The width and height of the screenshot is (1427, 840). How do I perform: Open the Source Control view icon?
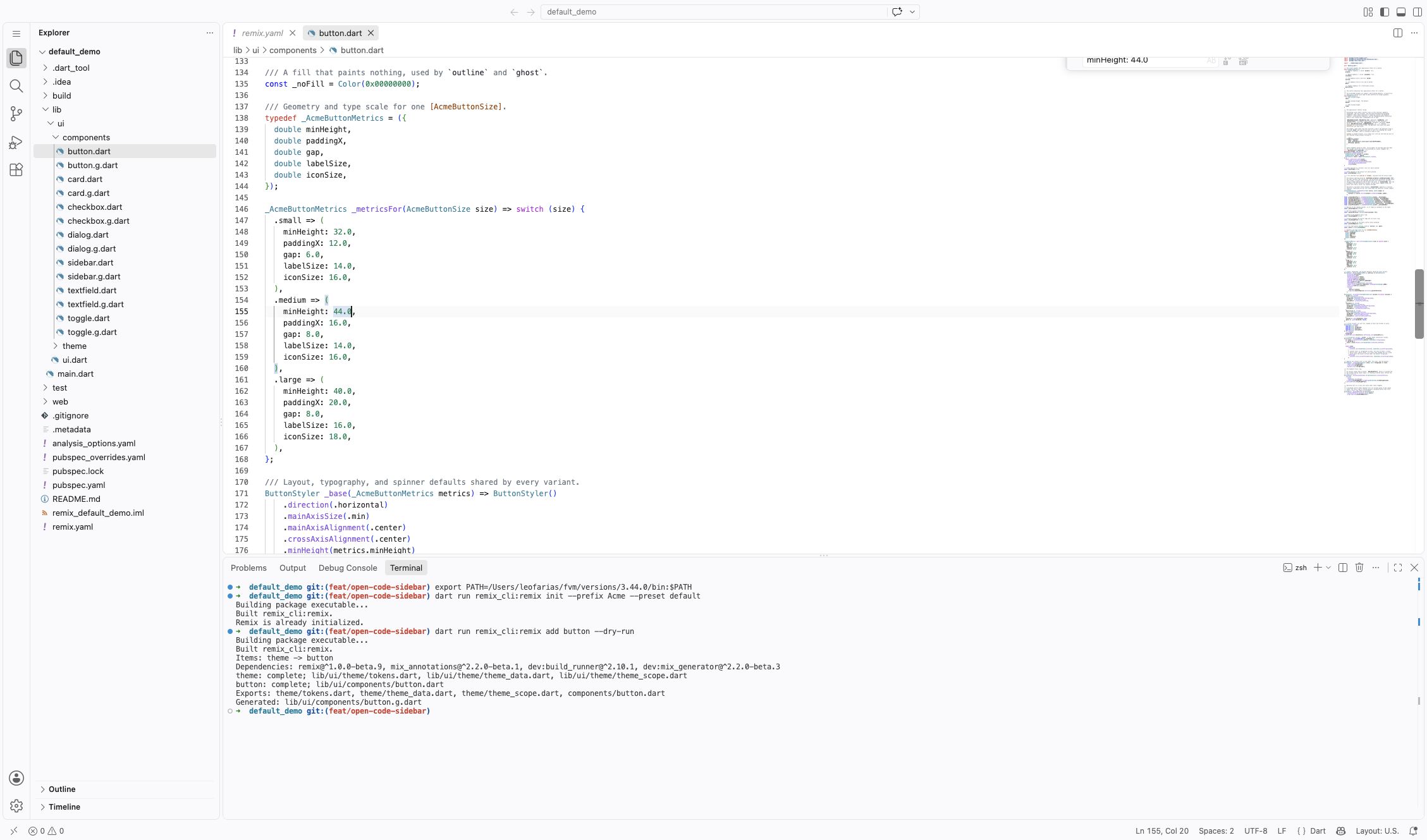tap(16, 114)
